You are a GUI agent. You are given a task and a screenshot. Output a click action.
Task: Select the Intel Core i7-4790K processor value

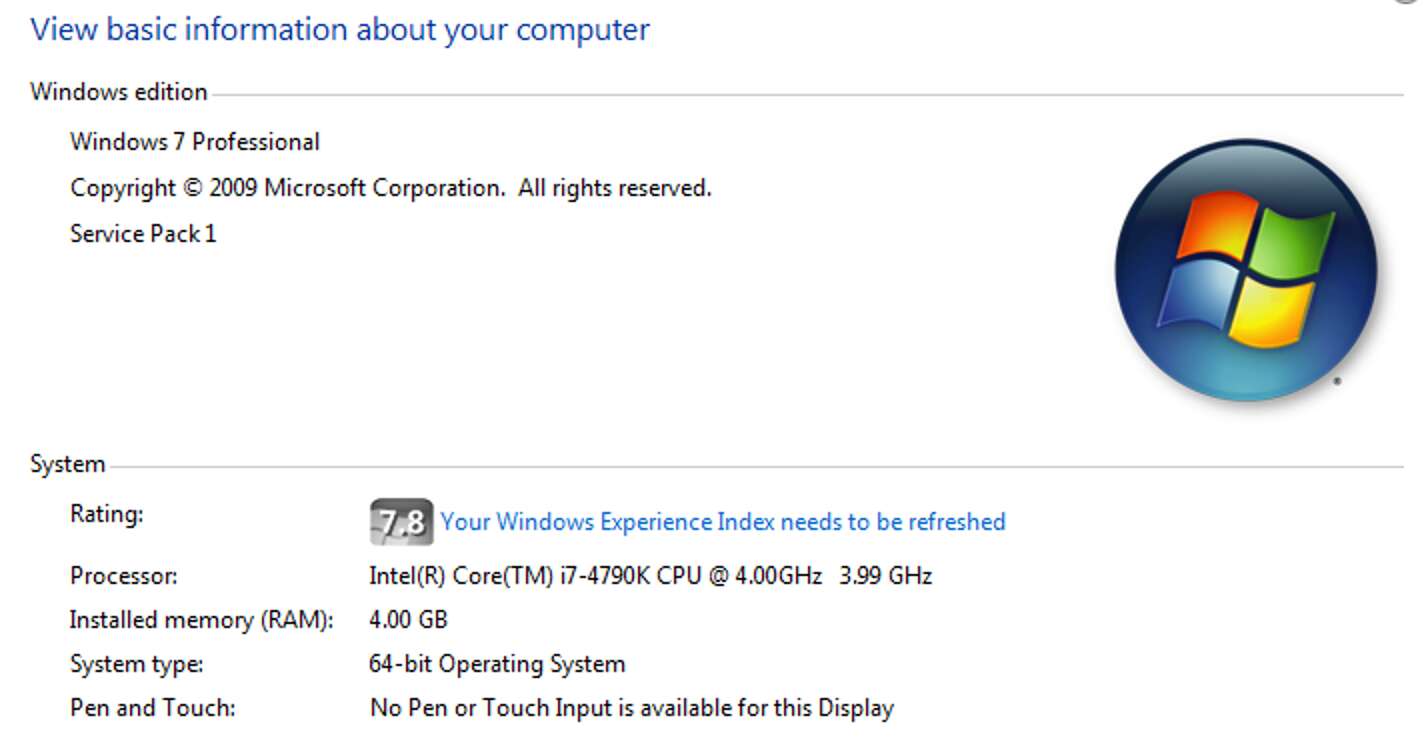pos(595,576)
